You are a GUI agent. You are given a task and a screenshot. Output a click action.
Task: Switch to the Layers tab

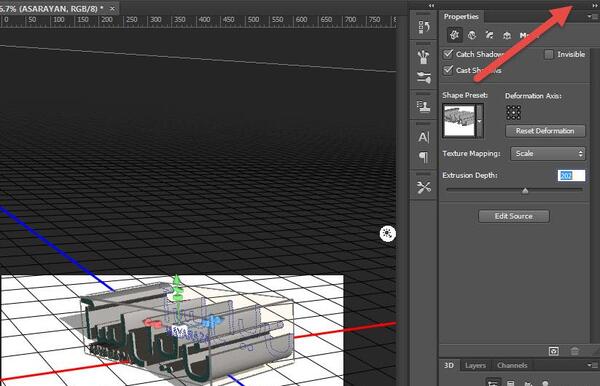(475, 365)
